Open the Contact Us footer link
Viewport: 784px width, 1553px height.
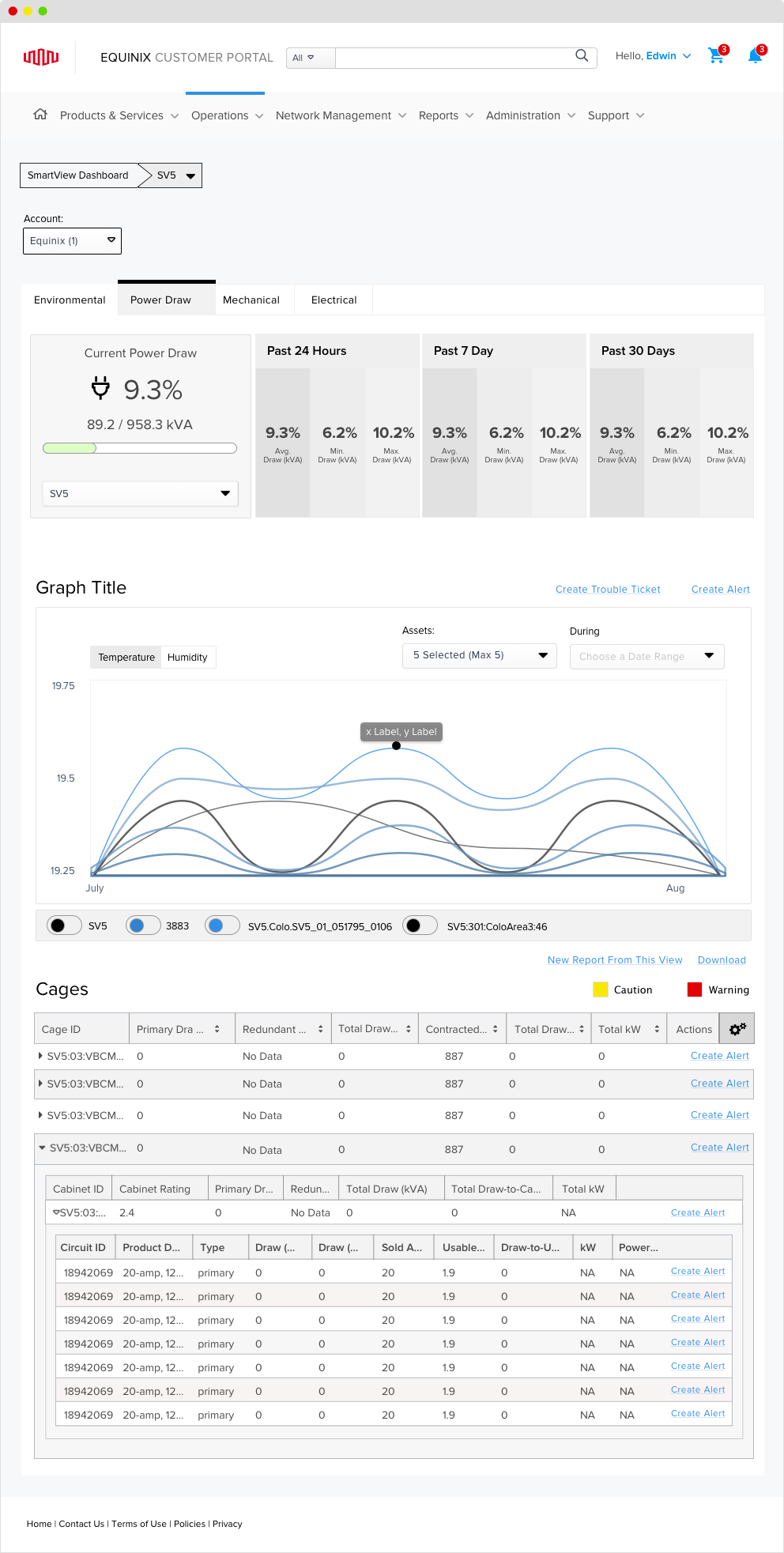tap(81, 1524)
